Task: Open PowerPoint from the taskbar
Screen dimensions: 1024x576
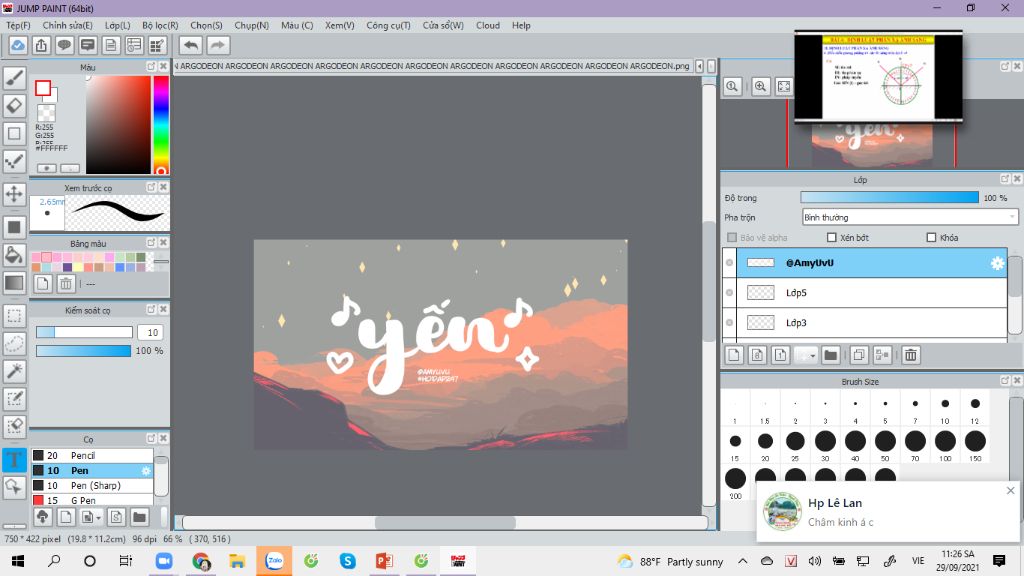Action: (x=384, y=561)
